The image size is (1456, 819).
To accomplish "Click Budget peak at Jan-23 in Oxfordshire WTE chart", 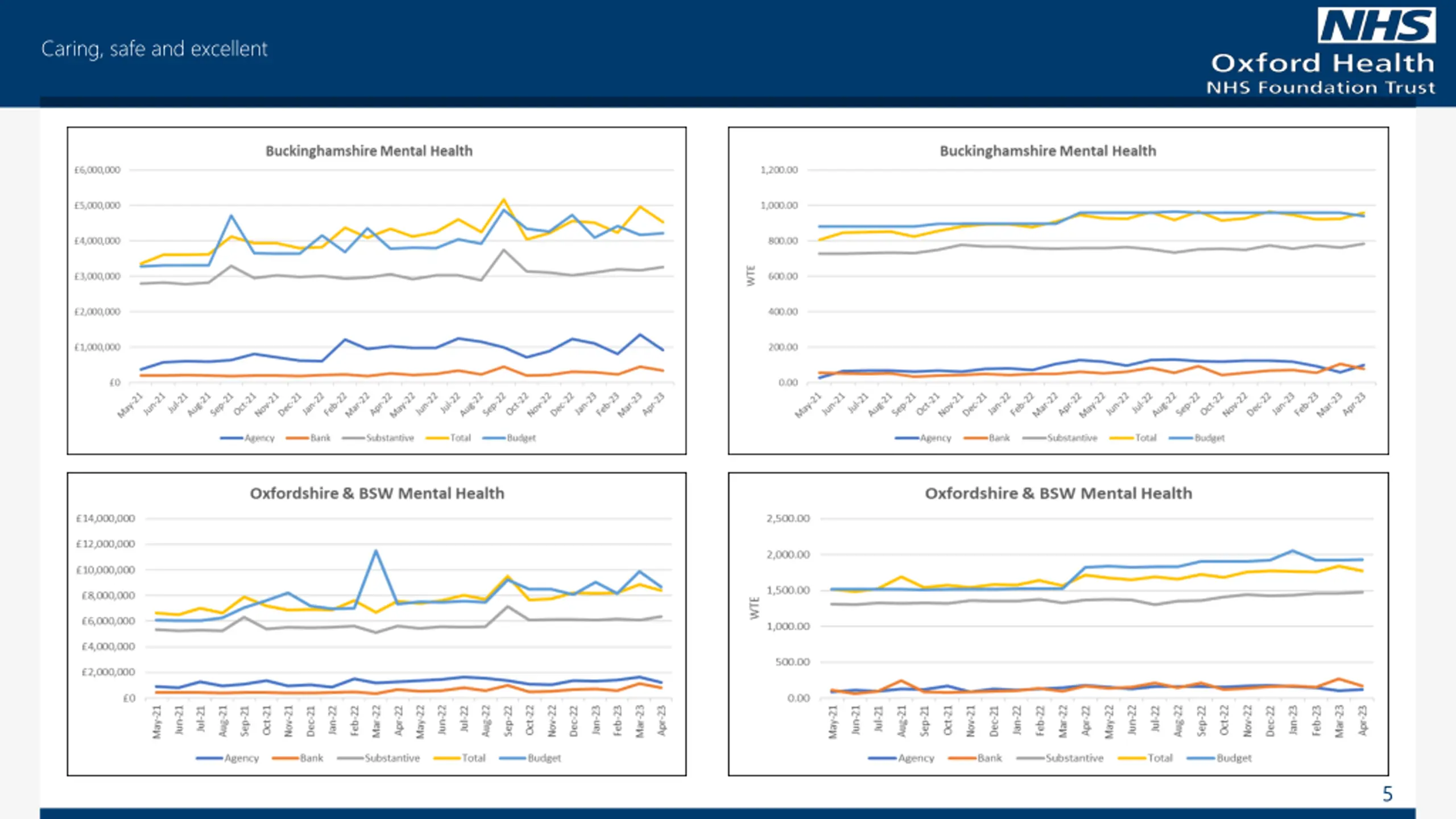I will pyautogui.click(x=1293, y=551).
